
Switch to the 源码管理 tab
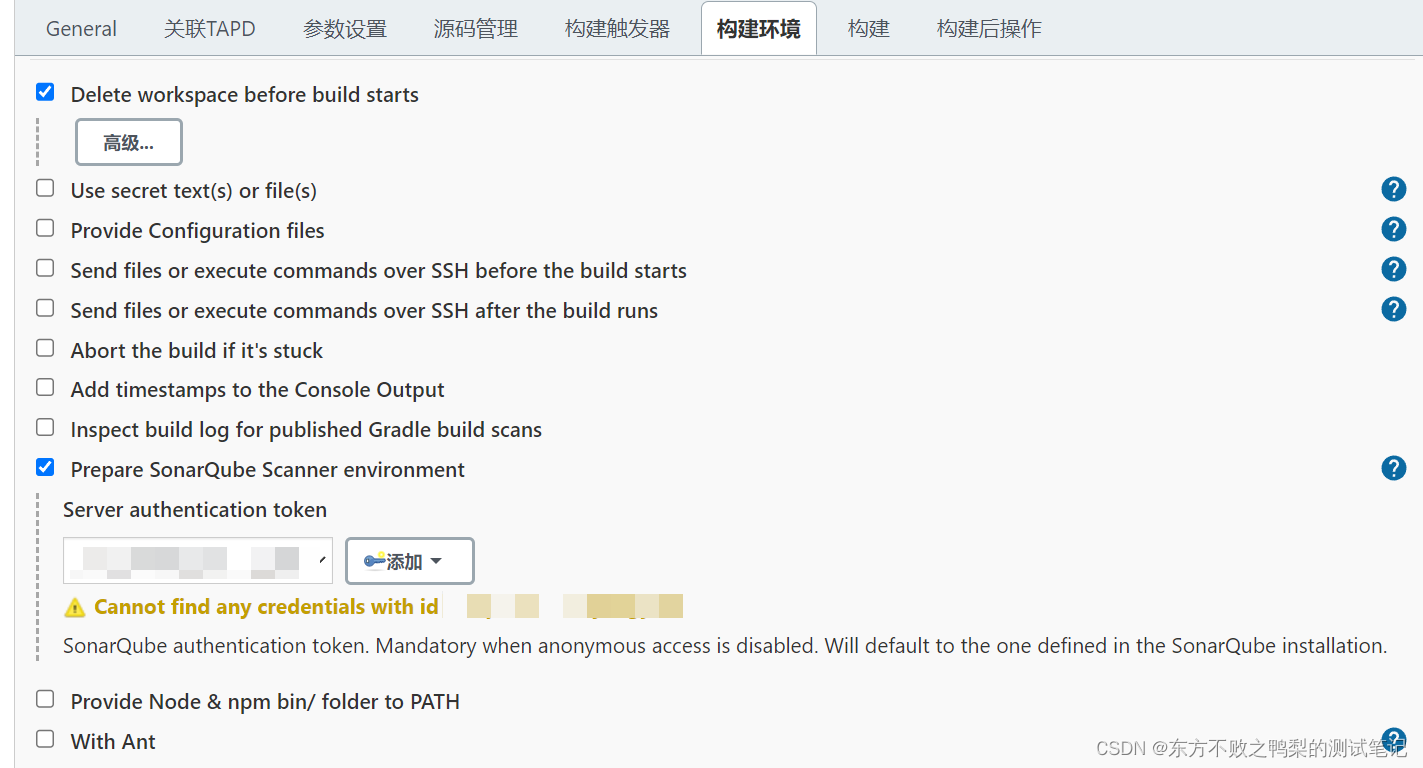point(475,28)
